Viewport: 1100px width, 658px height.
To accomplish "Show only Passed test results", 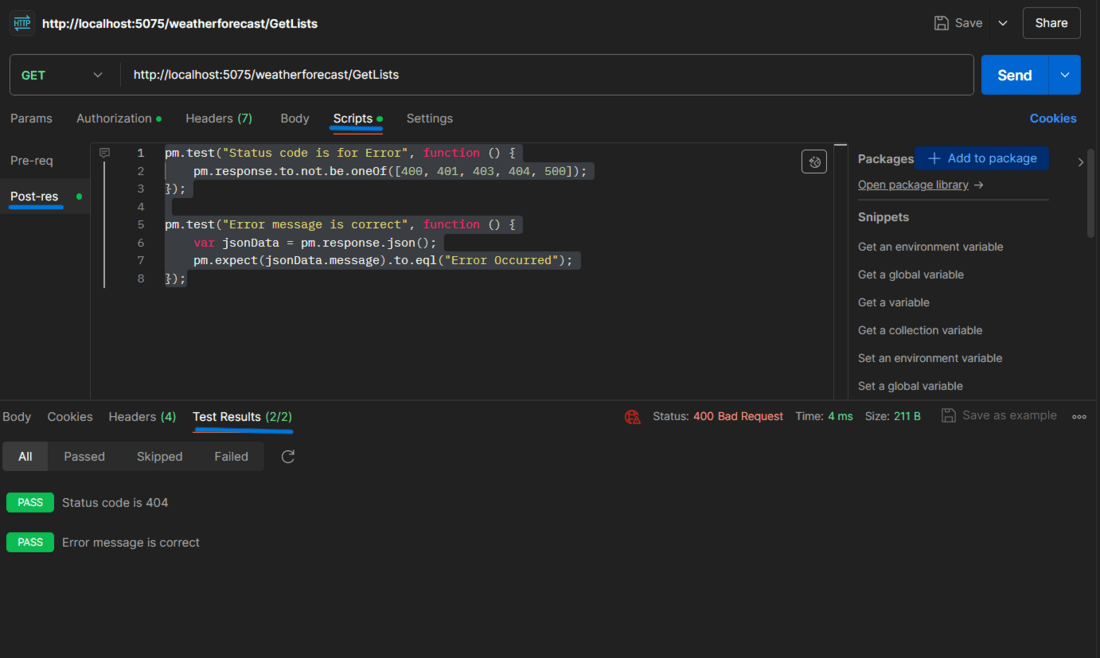I will 84,457.
